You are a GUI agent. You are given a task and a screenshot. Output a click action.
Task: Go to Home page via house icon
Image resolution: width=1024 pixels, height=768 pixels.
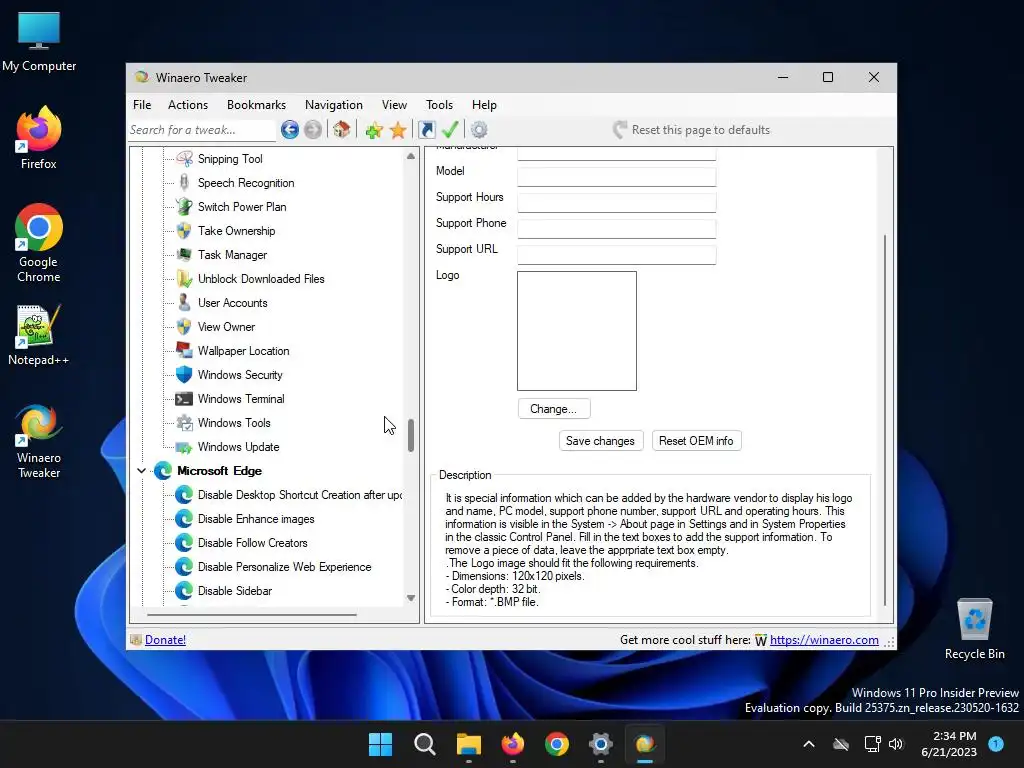coord(342,130)
